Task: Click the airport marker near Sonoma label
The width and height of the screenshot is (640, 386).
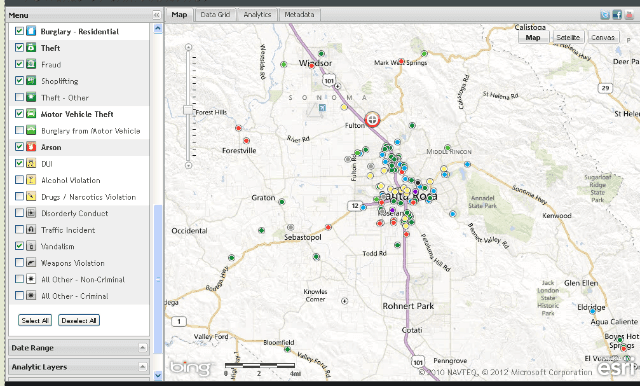Action: [x=322, y=108]
